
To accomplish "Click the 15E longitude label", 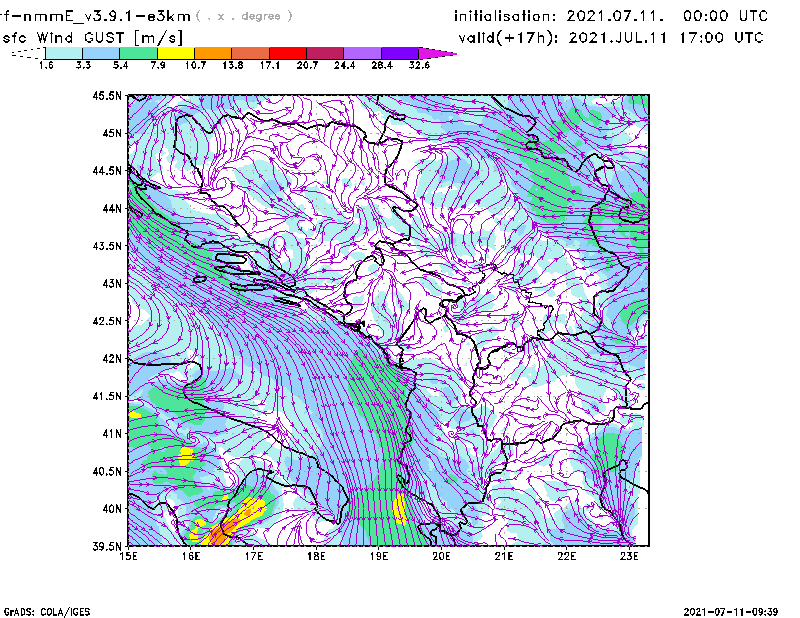I will 128,556.
